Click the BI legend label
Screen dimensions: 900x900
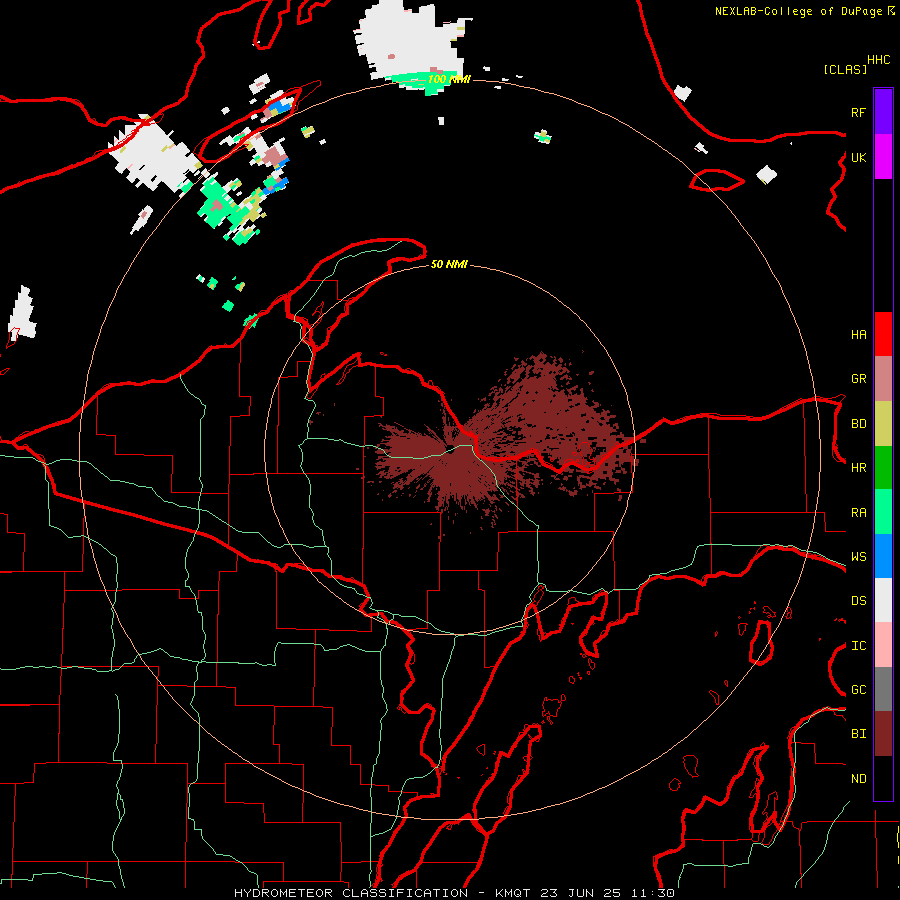tap(858, 734)
